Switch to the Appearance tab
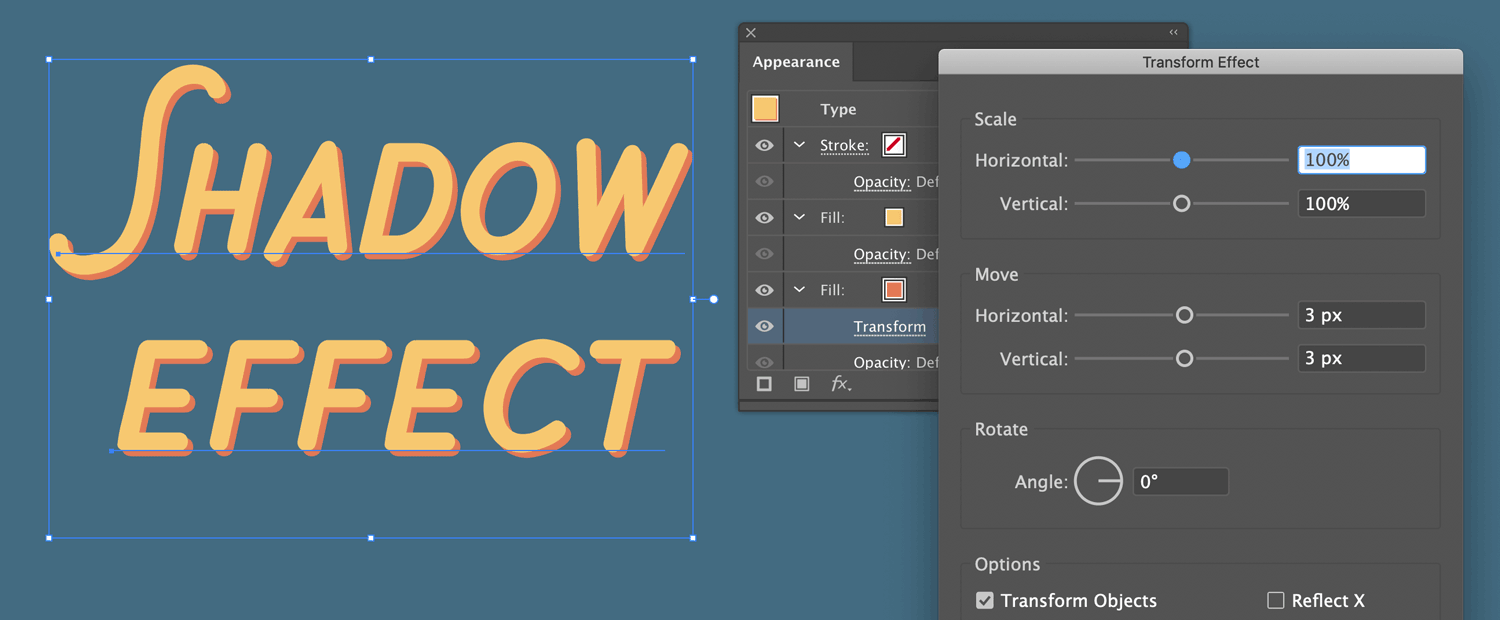This screenshot has width=1500, height=620. [795, 62]
